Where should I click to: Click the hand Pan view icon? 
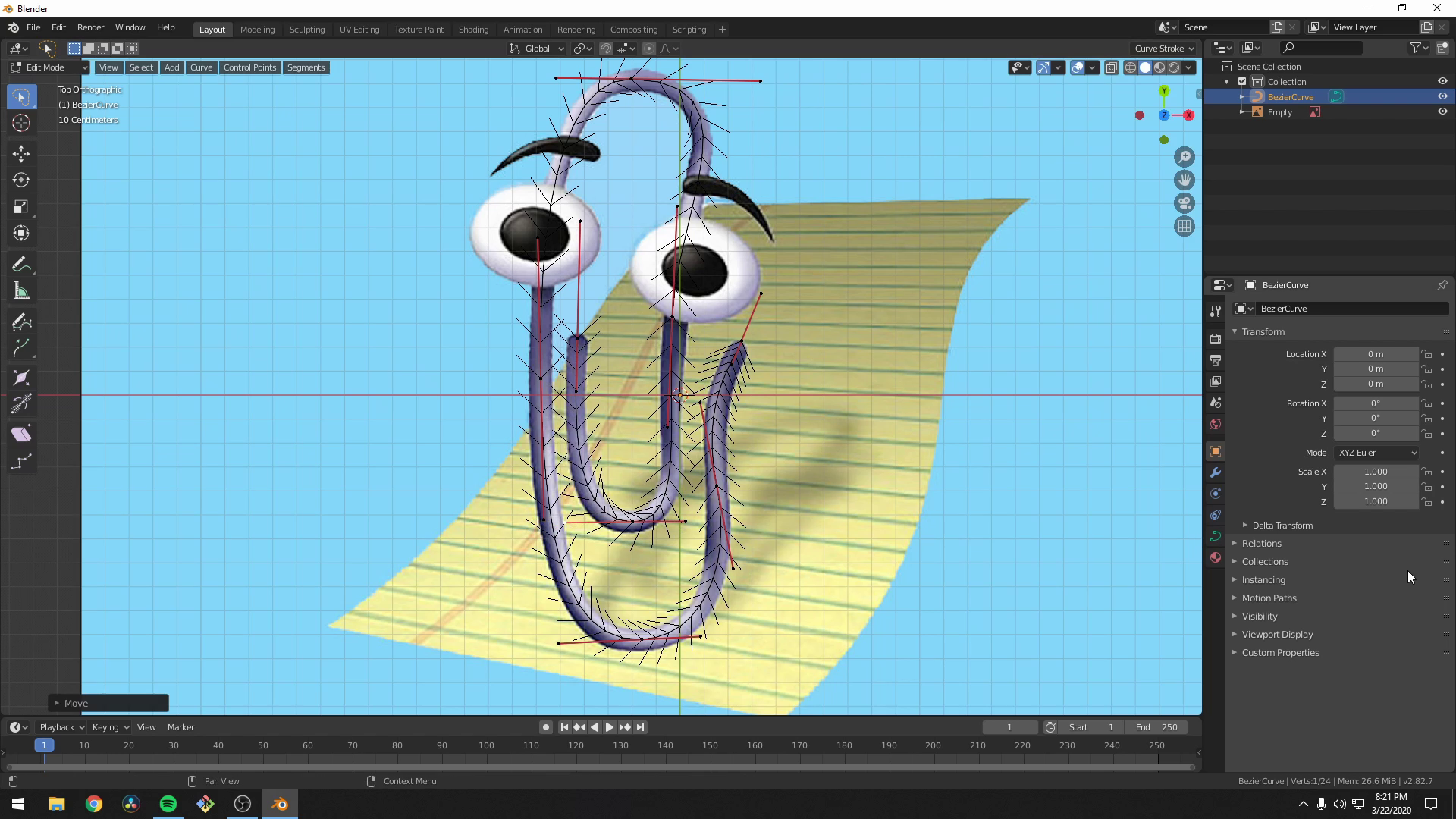coord(1184,180)
